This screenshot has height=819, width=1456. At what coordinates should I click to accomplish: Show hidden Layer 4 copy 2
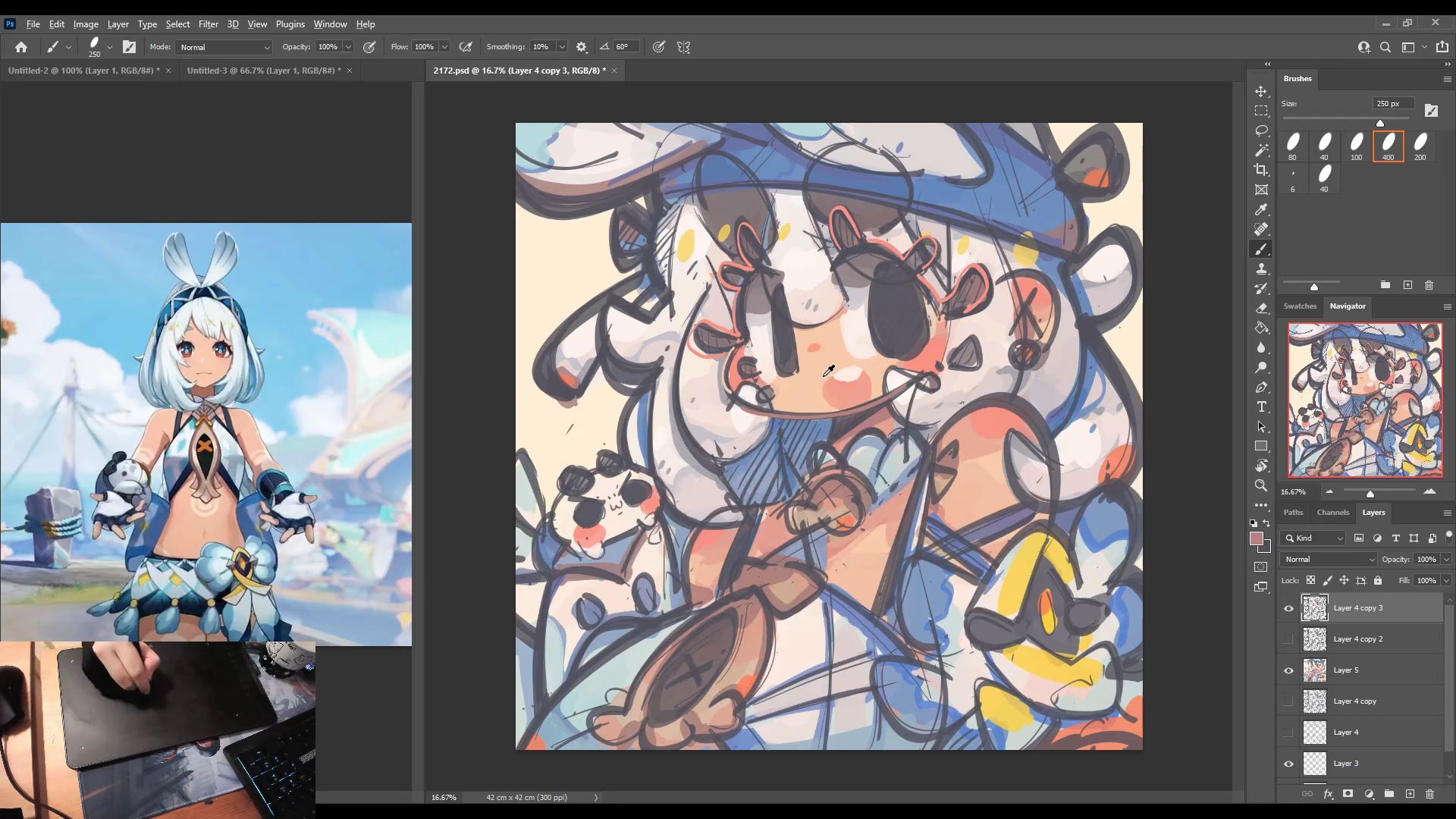coord(1288,639)
